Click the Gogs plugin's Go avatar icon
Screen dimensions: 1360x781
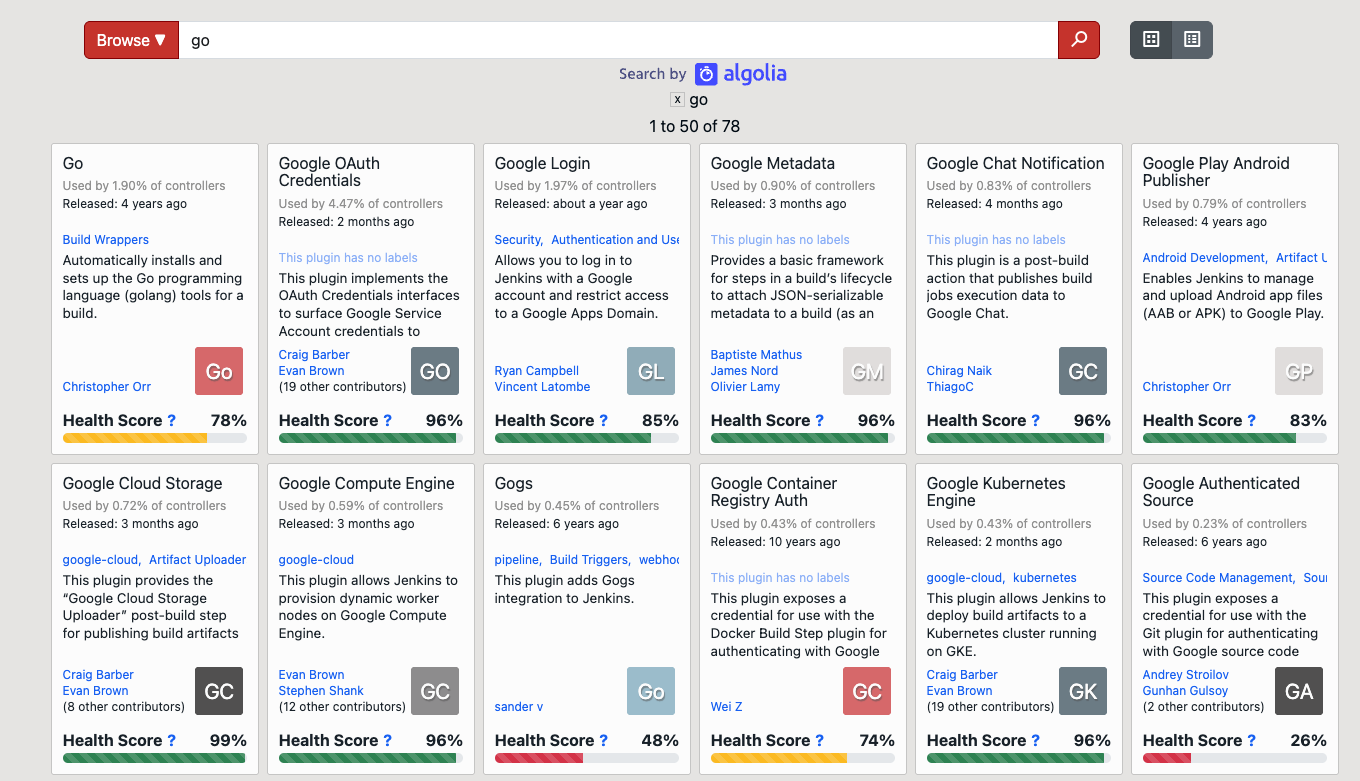pyautogui.click(x=651, y=691)
